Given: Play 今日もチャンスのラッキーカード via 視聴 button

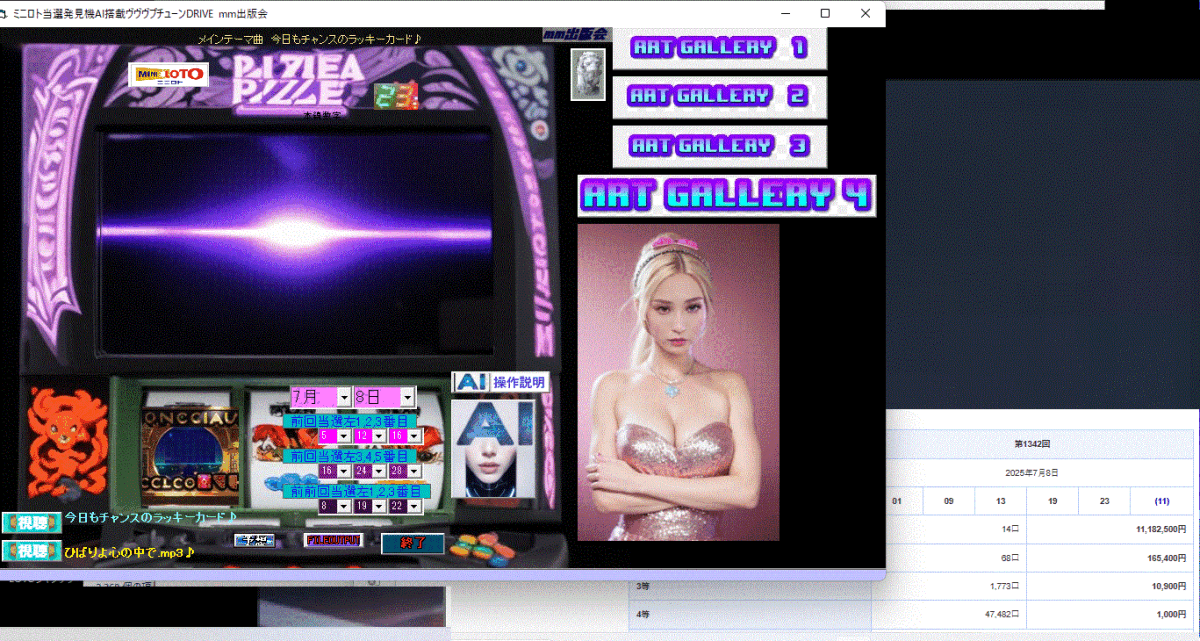Looking at the screenshot, I should [31, 522].
